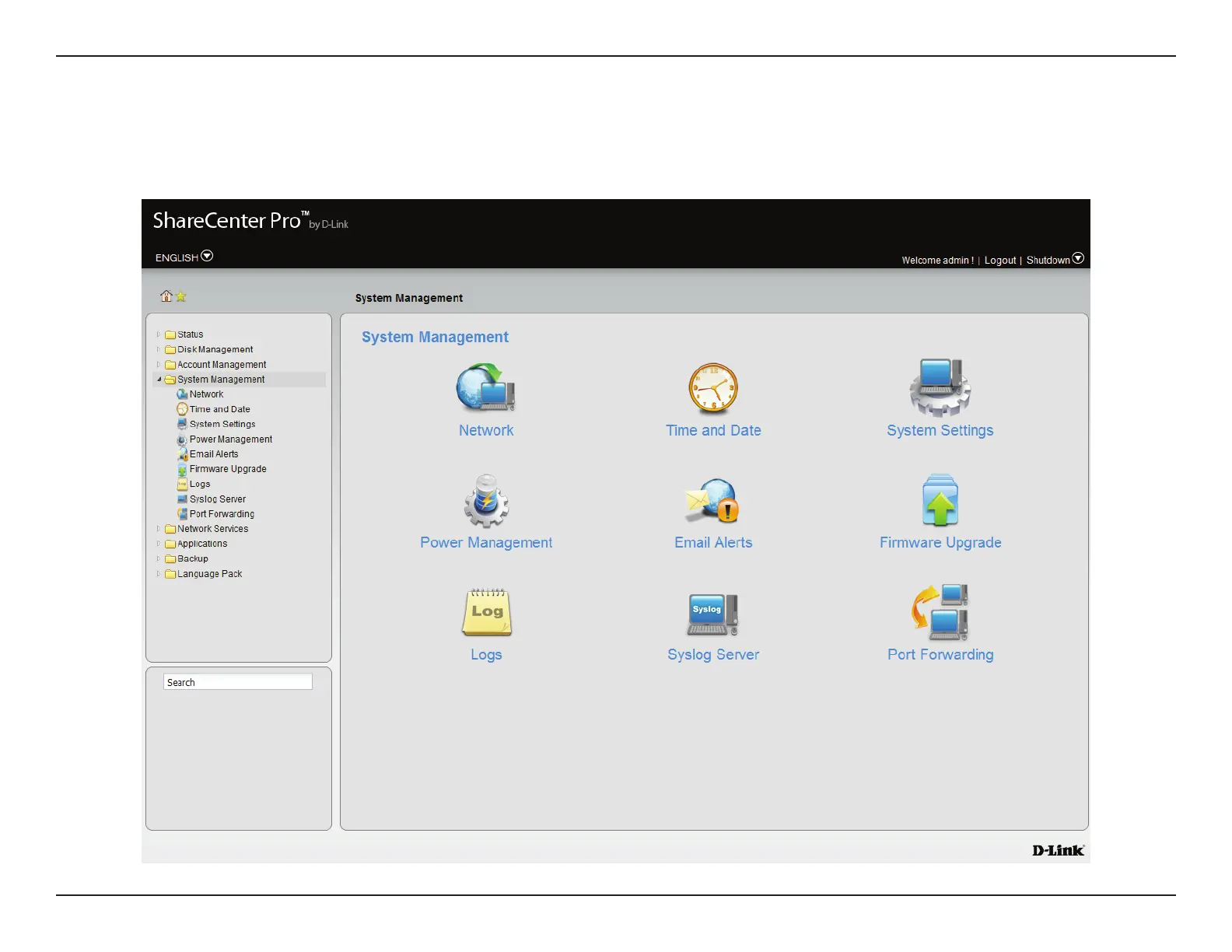Open the Network globe icon
1232x952 pixels.
(485, 387)
